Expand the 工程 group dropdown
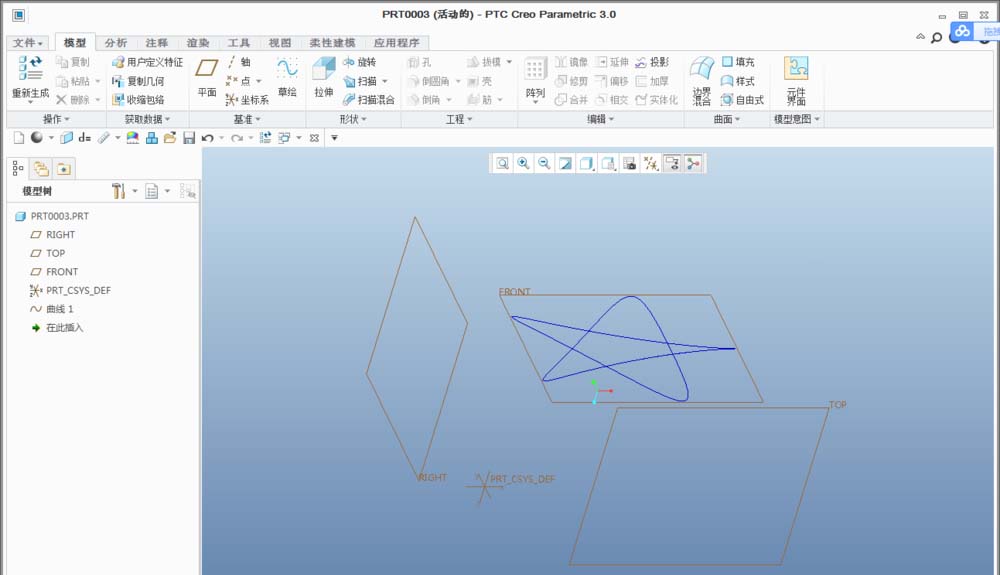 (x=459, y=119)
